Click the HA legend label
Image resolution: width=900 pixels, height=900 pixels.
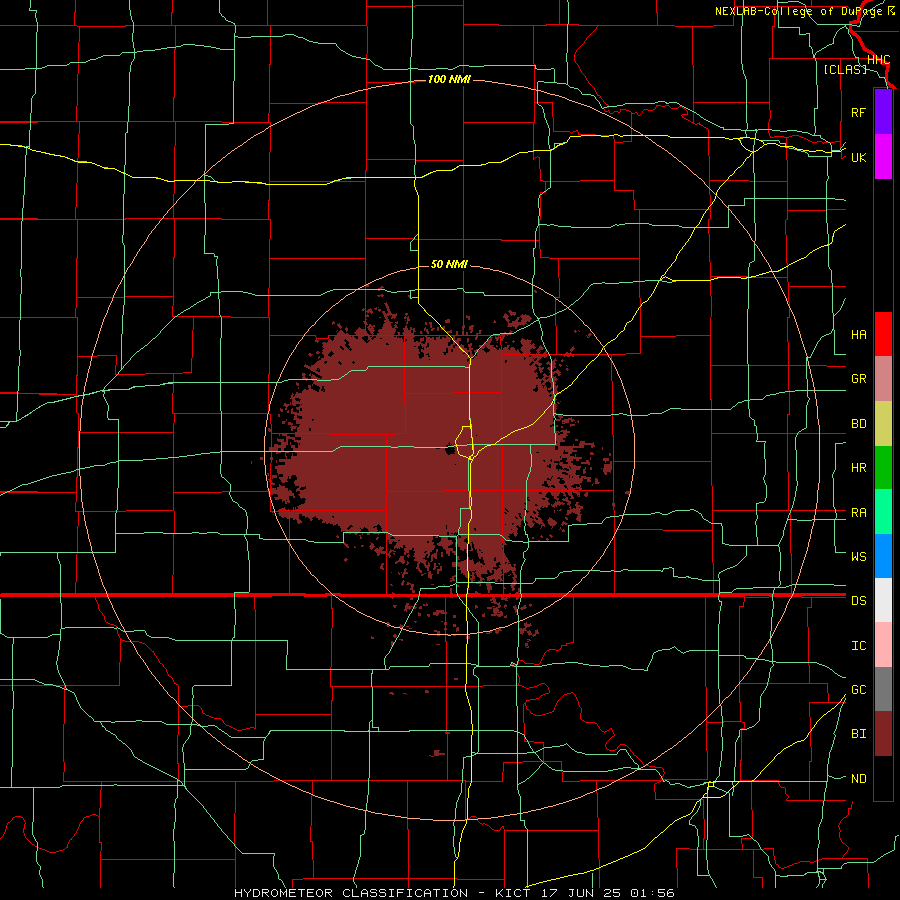pyautogui.click(x=858, y=334)
